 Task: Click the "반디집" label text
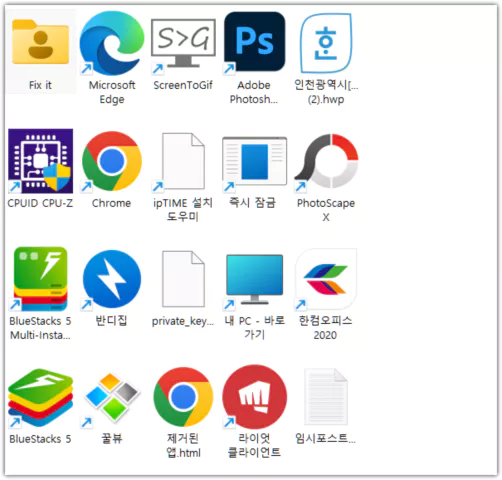point(111,320)
